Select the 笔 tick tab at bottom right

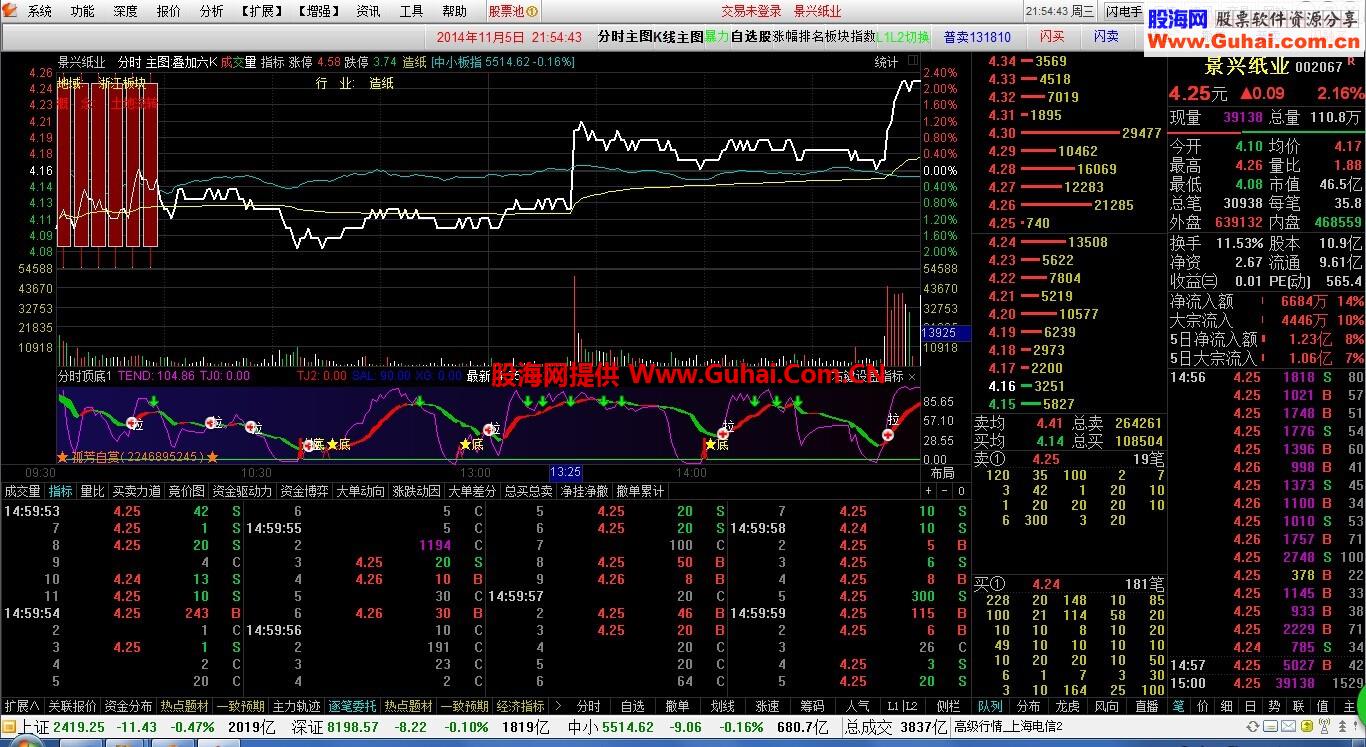coord(1178,706)
